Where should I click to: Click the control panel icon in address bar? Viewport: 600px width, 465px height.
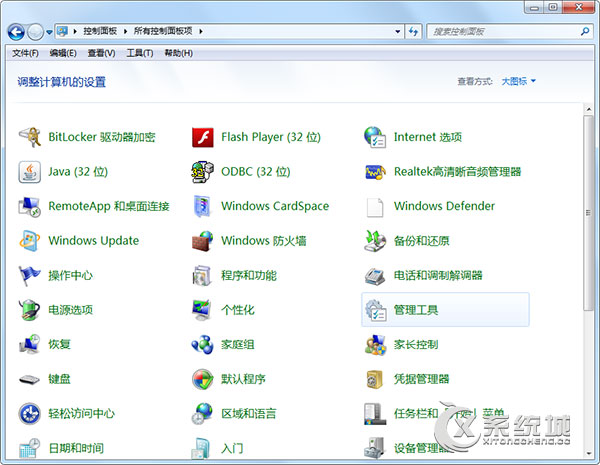point(62,31)
